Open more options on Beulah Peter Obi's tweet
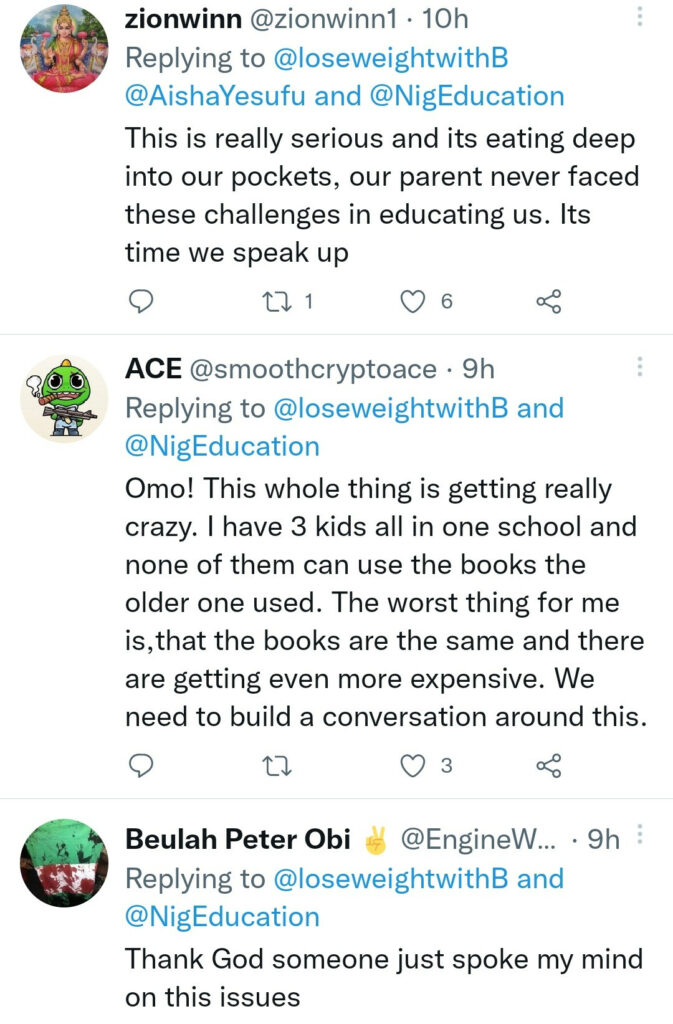The image size is (673, 1024). [x=640, y=837]
